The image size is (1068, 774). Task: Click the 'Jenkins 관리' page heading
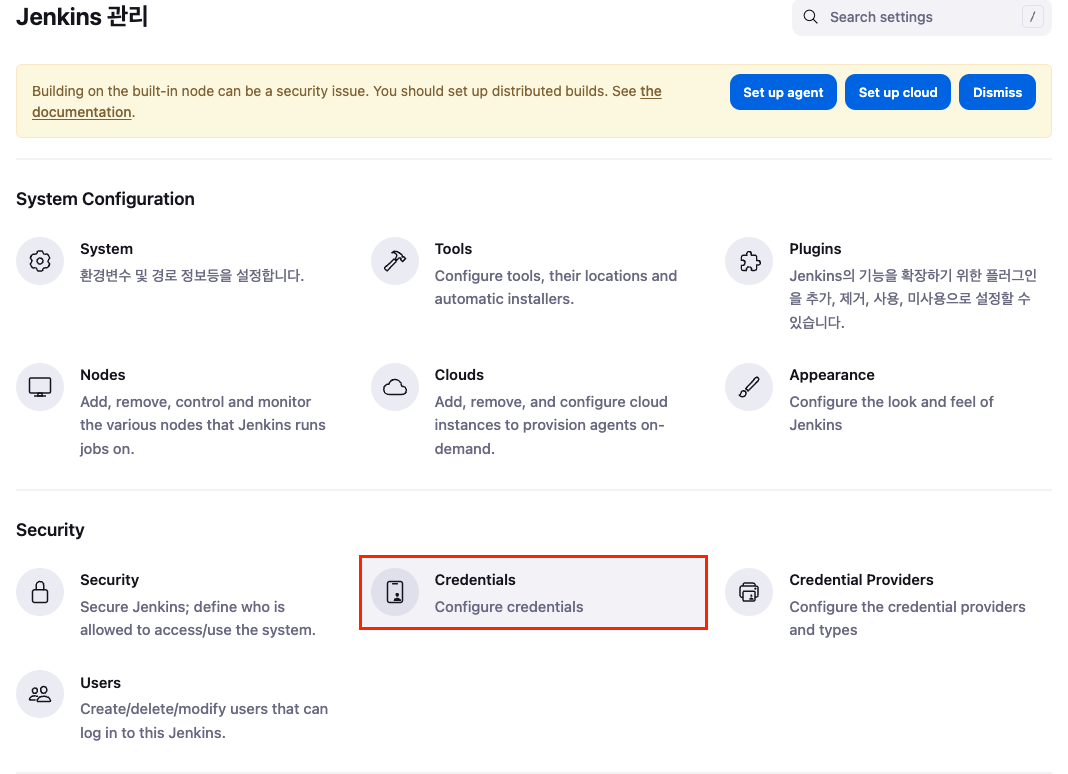coord(82,16)
